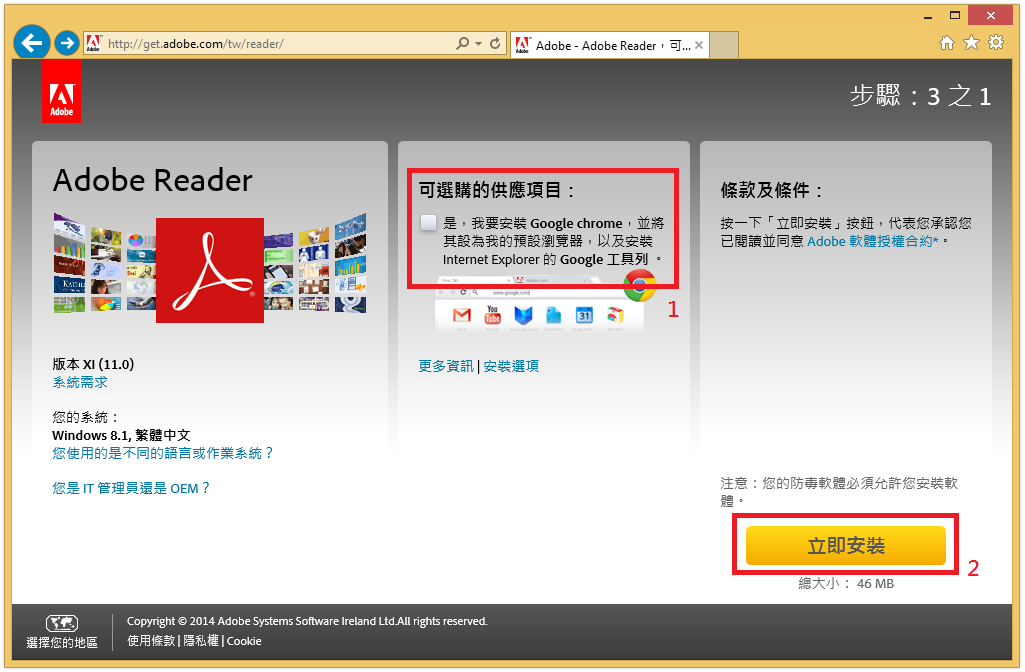Viewport: 1025px width, 672px height.
Task: Click the 步驟：3 之 1 step indicator text
Action: (x=920, y=96)
